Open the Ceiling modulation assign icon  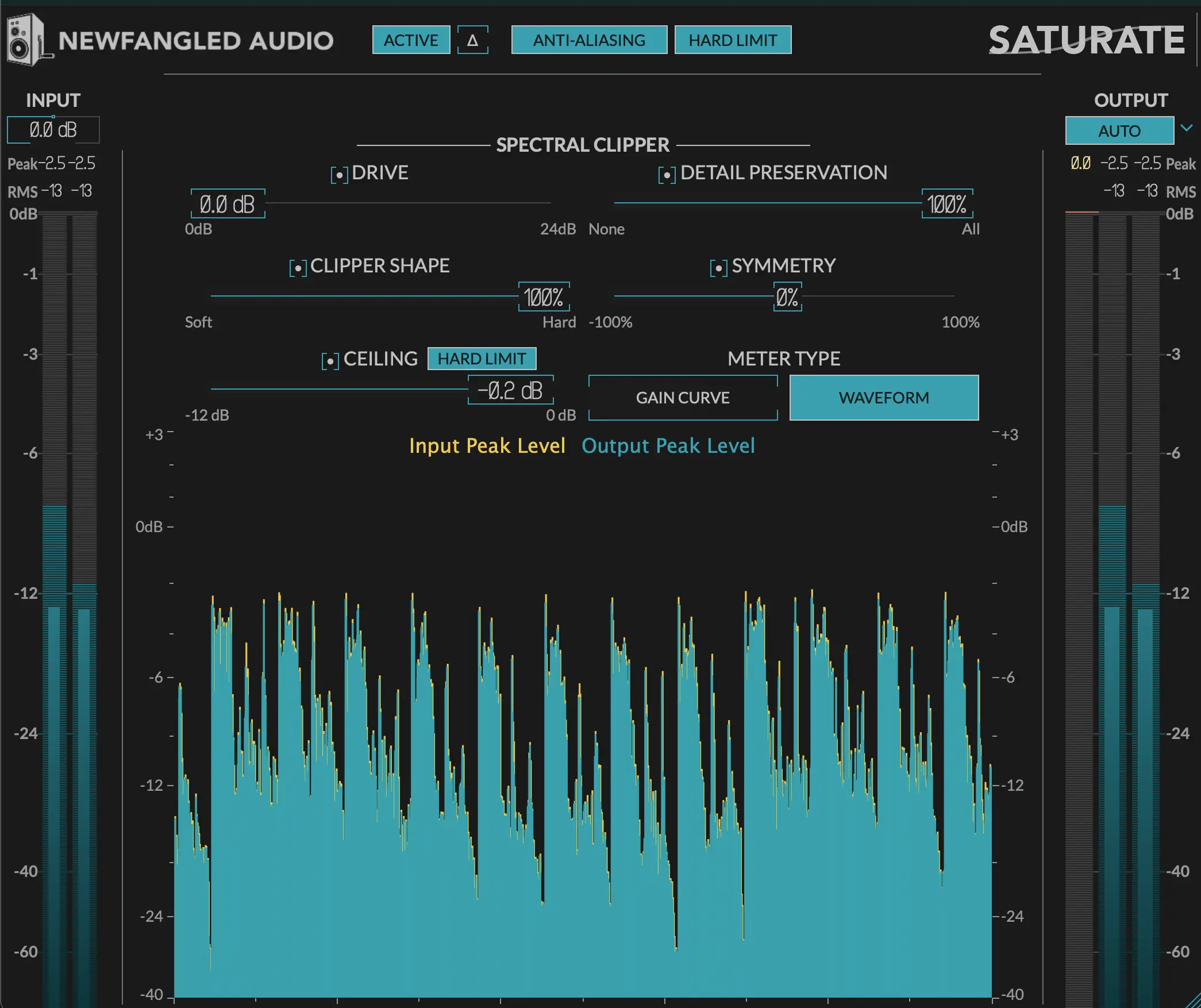329,359
